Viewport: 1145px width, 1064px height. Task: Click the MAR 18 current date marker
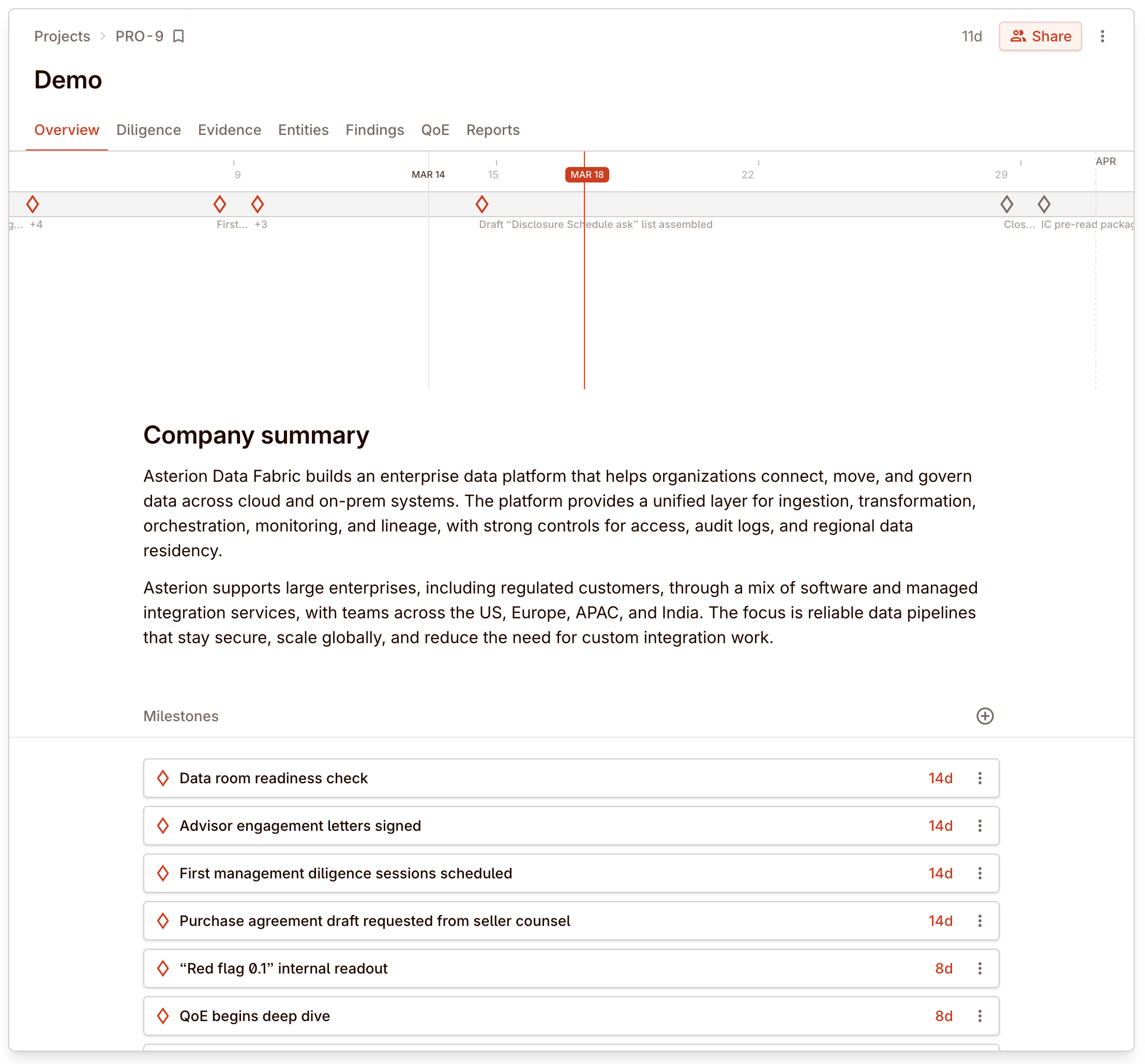click(586, 174)
